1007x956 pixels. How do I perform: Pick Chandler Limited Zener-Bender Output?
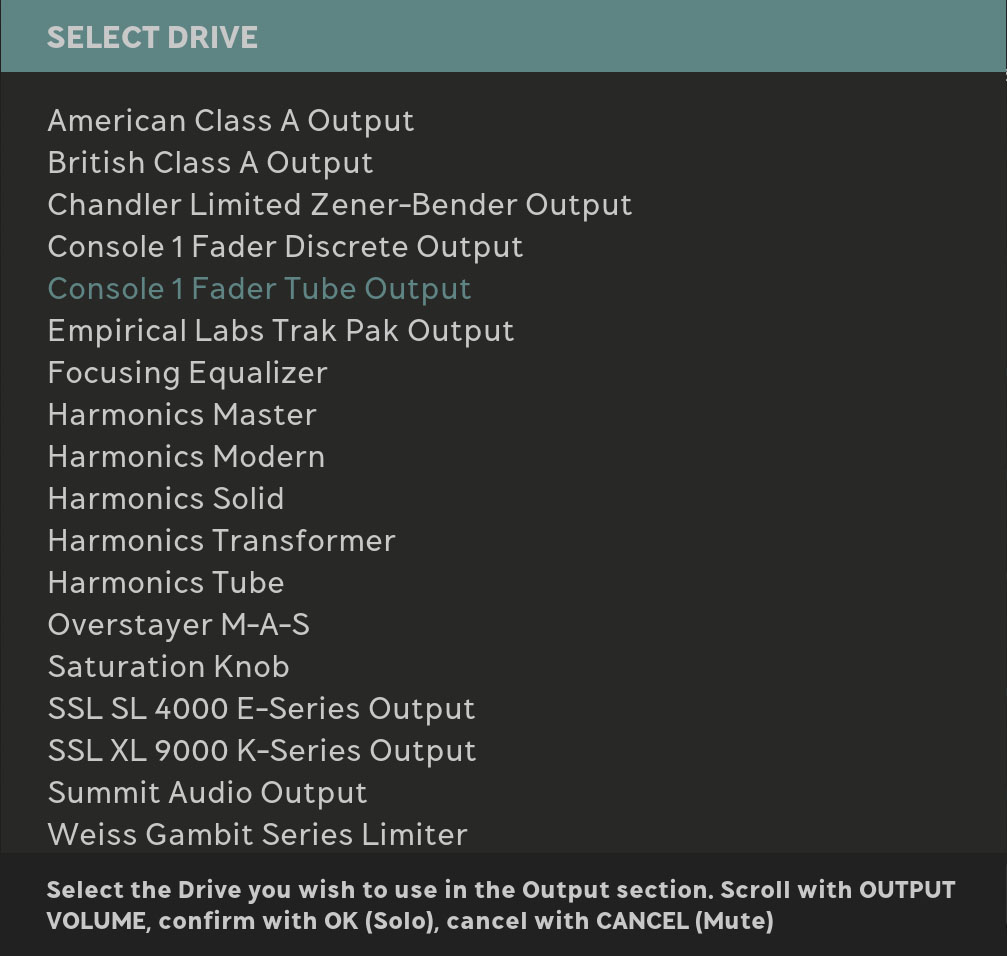tap(339, 205)
